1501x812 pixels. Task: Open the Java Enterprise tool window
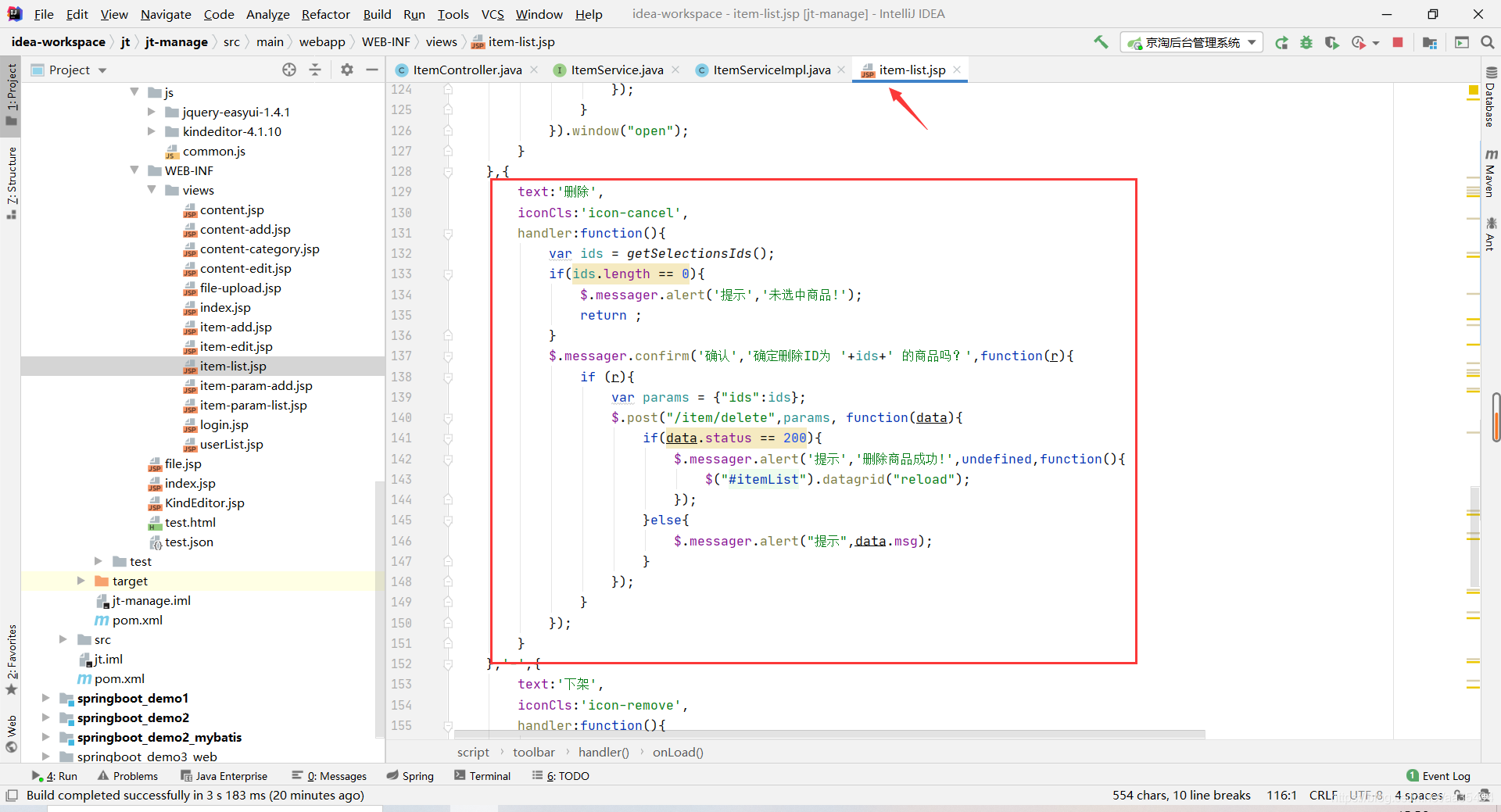(x=224, y=776)
